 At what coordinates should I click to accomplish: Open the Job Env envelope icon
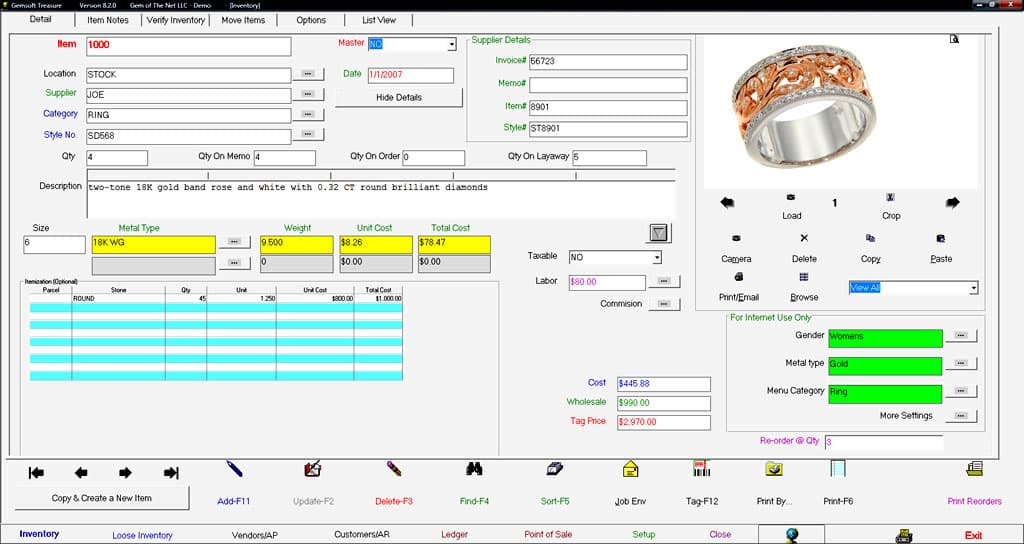pyautogui.click(x=630, y=469)
